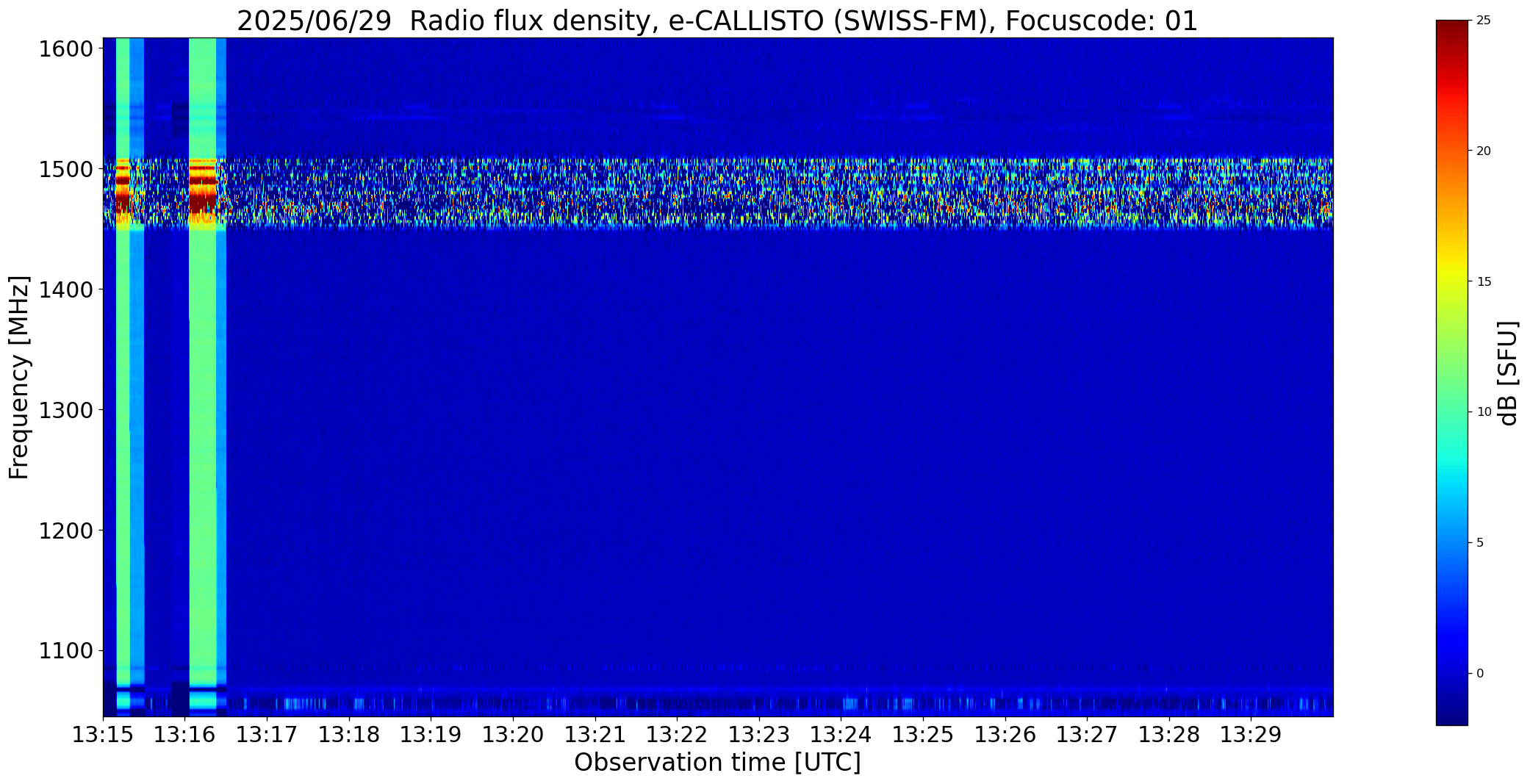The image size is (1530, 784).
Task: Click the 13:25 time tick label
Action: coord(923,735)
